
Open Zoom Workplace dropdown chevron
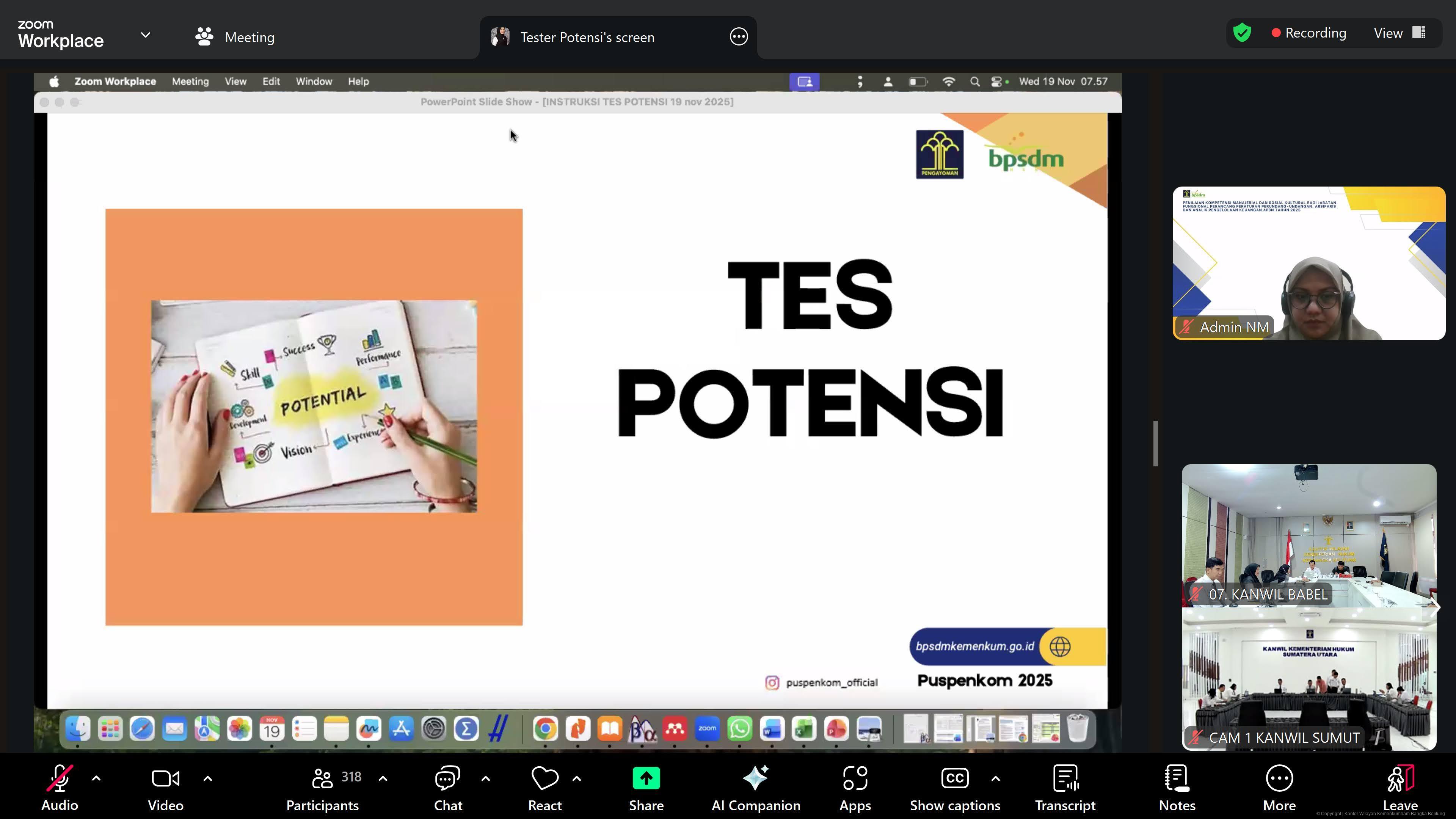(145, 35)
